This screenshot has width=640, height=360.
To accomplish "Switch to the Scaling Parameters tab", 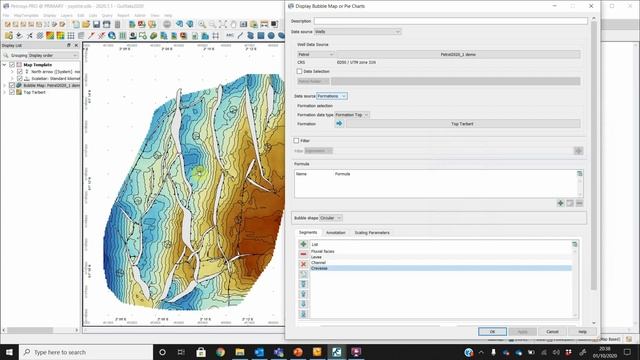I will [x=372, y=233].
